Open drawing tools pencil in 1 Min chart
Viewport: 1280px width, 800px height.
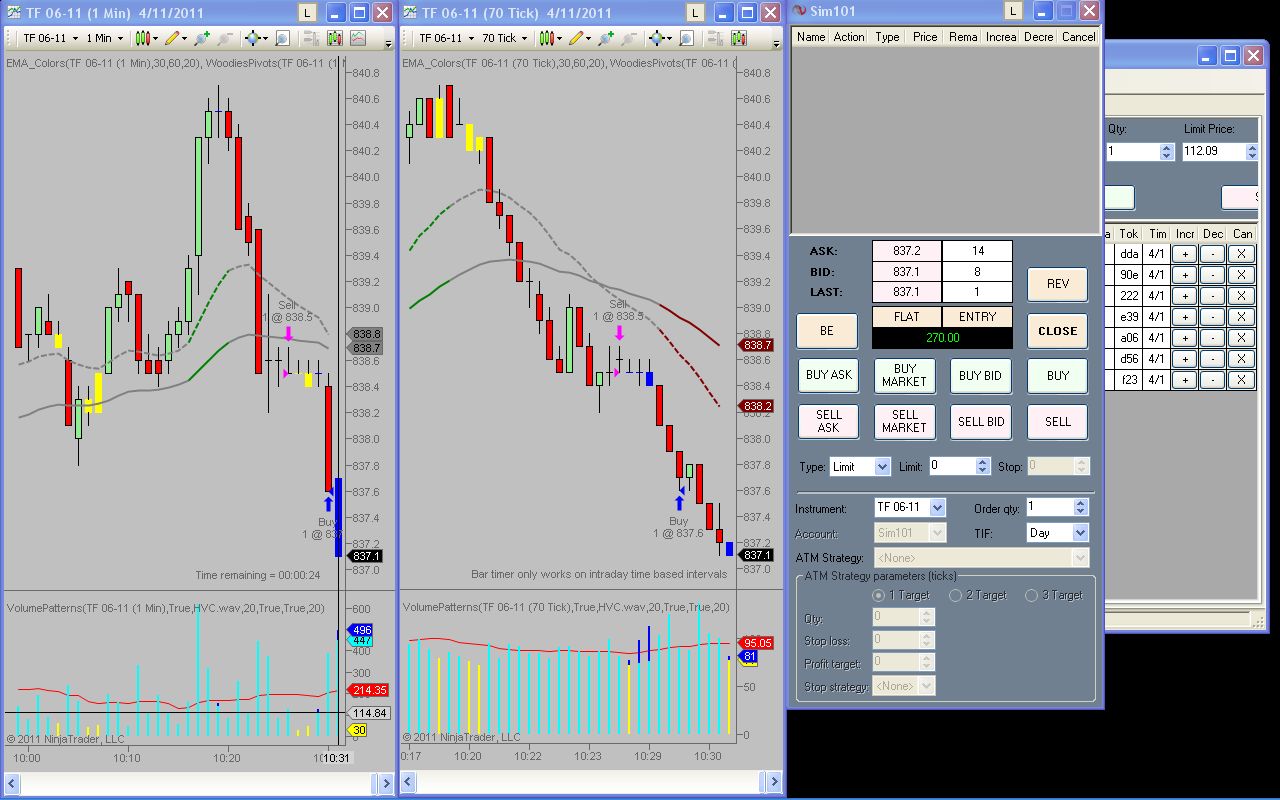pos(176,38)
